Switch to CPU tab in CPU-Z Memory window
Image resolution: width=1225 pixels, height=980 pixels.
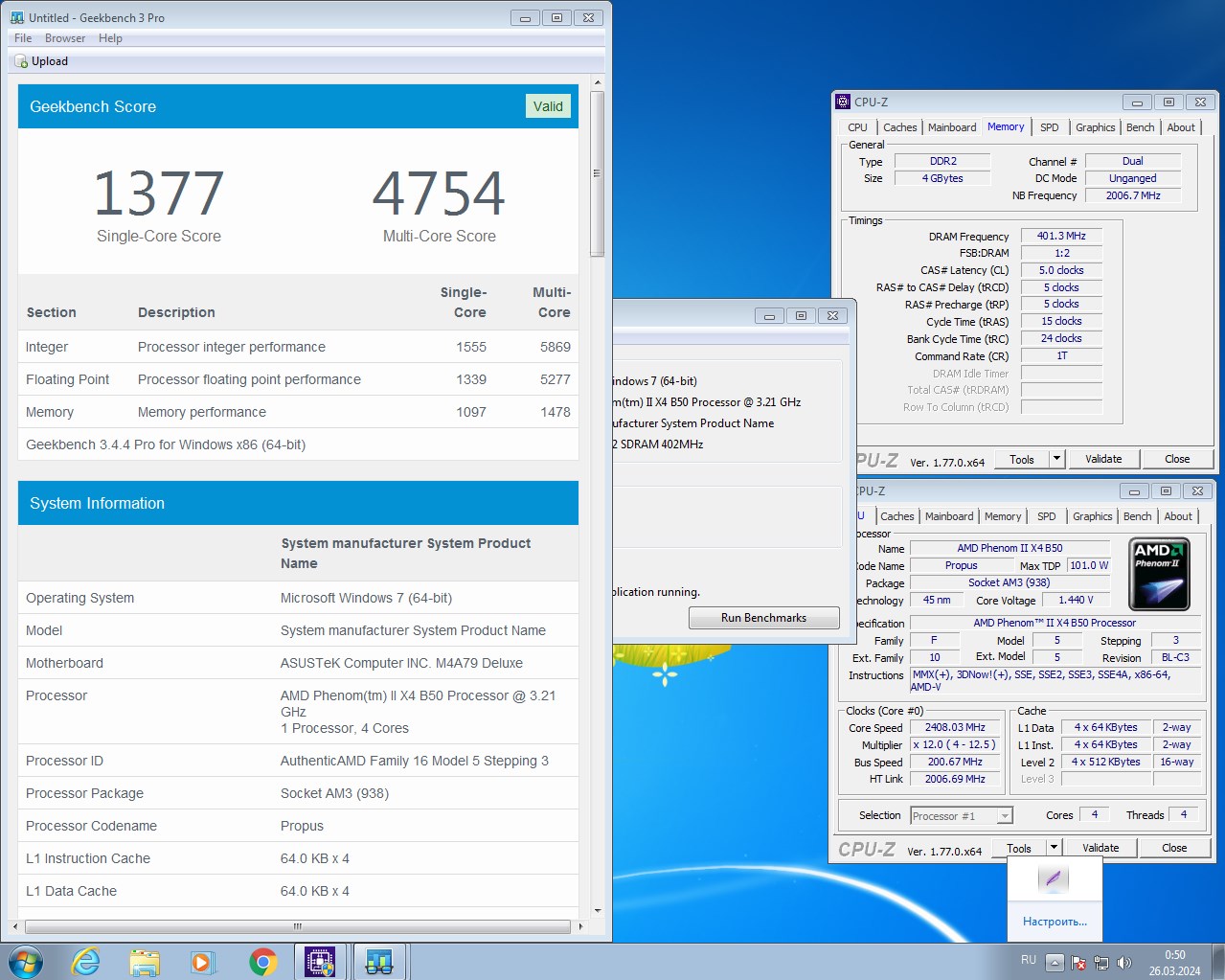click(x=857, y=127)
